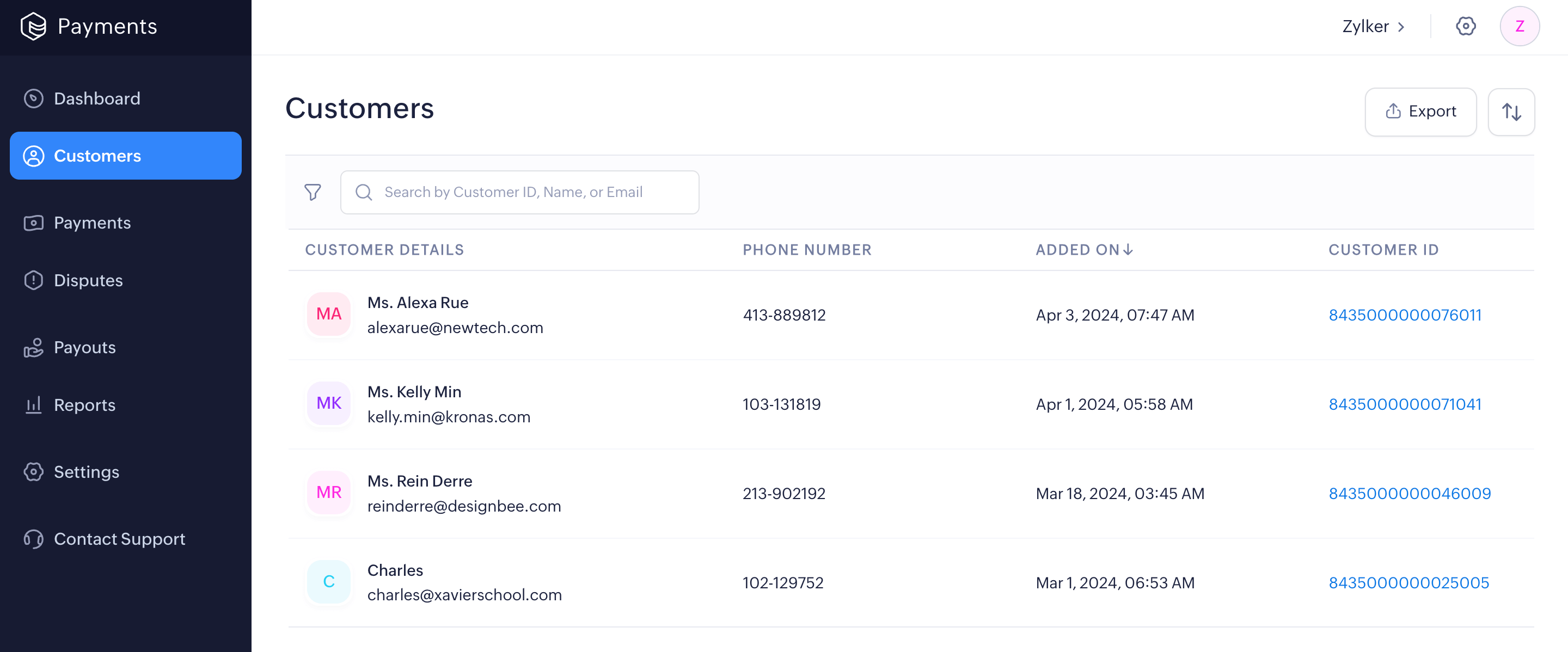Click the MA avatar for Alexa Rue

[329, 314]
